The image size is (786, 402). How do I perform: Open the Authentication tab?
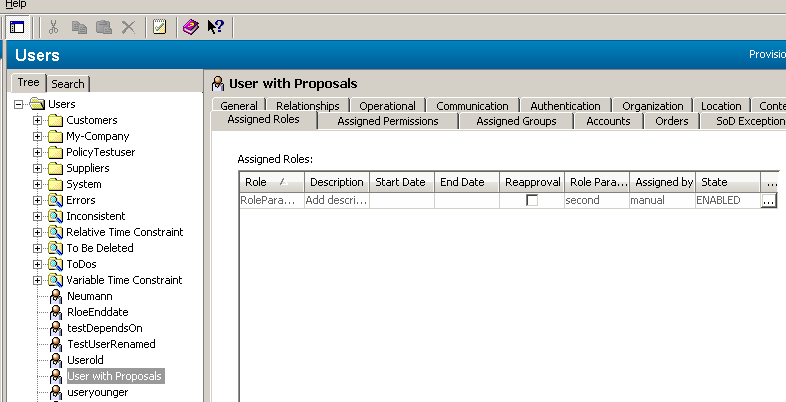[565, 106]
